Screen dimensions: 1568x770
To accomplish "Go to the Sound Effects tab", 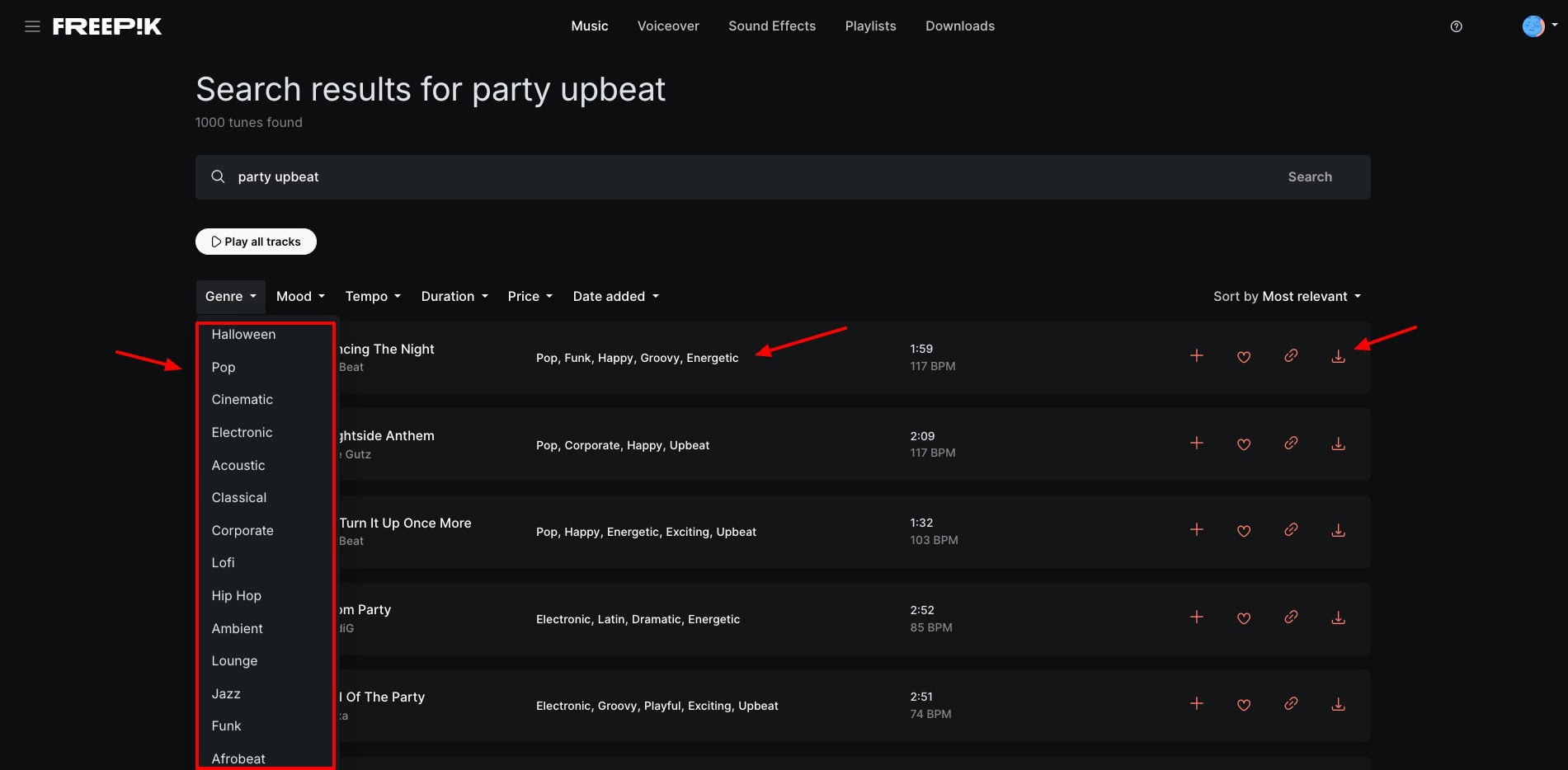I will coord(771,26).
